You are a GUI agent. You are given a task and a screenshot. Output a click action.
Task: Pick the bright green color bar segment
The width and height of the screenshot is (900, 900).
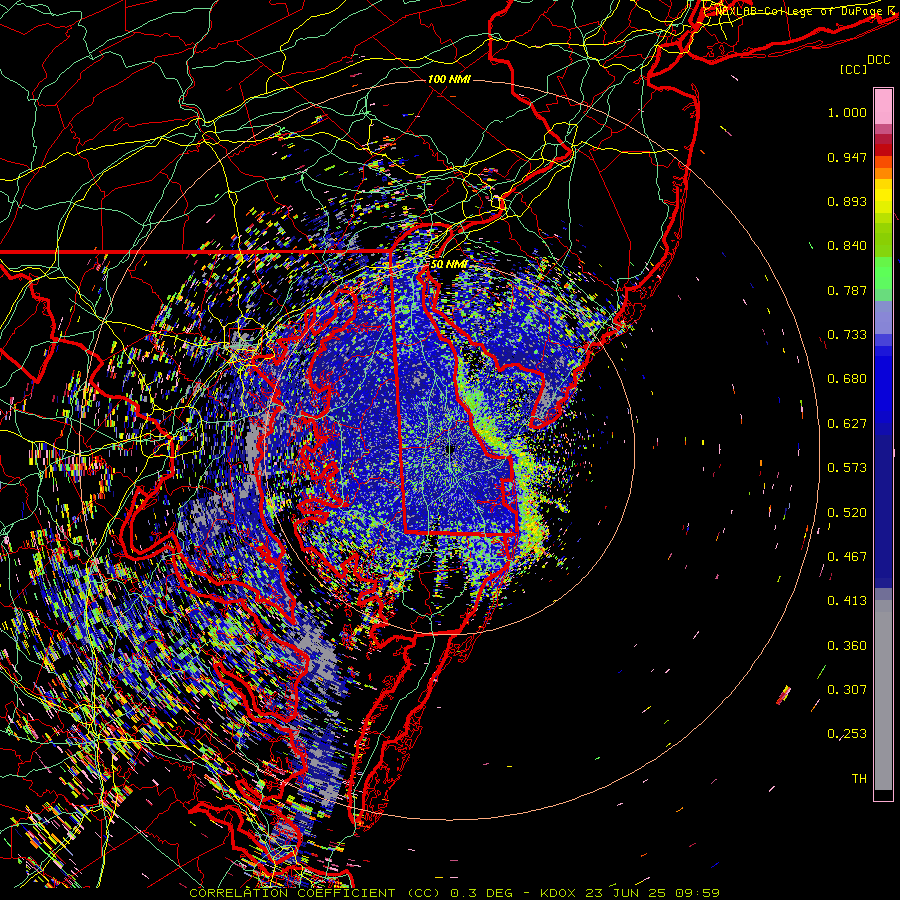point(883,272)
